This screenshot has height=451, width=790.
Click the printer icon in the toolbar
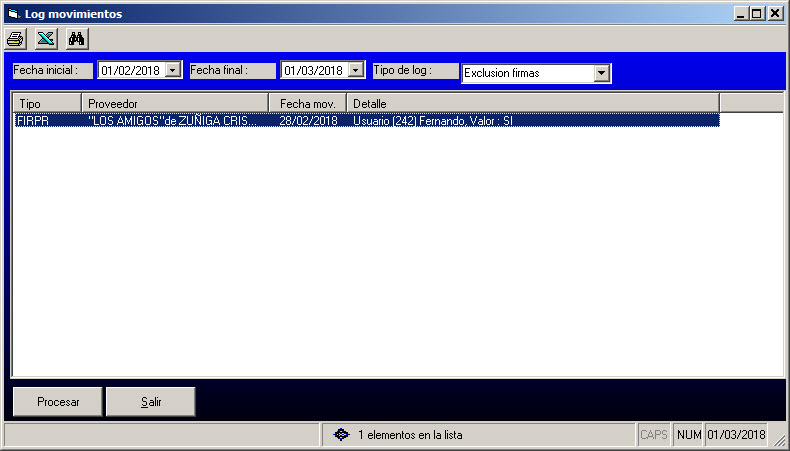tap(15, 39)
